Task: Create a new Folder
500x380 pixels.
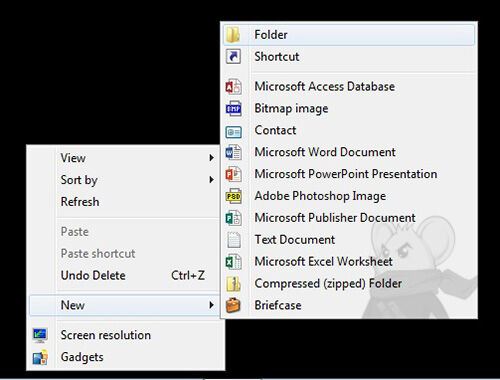Action: (349, 35)
